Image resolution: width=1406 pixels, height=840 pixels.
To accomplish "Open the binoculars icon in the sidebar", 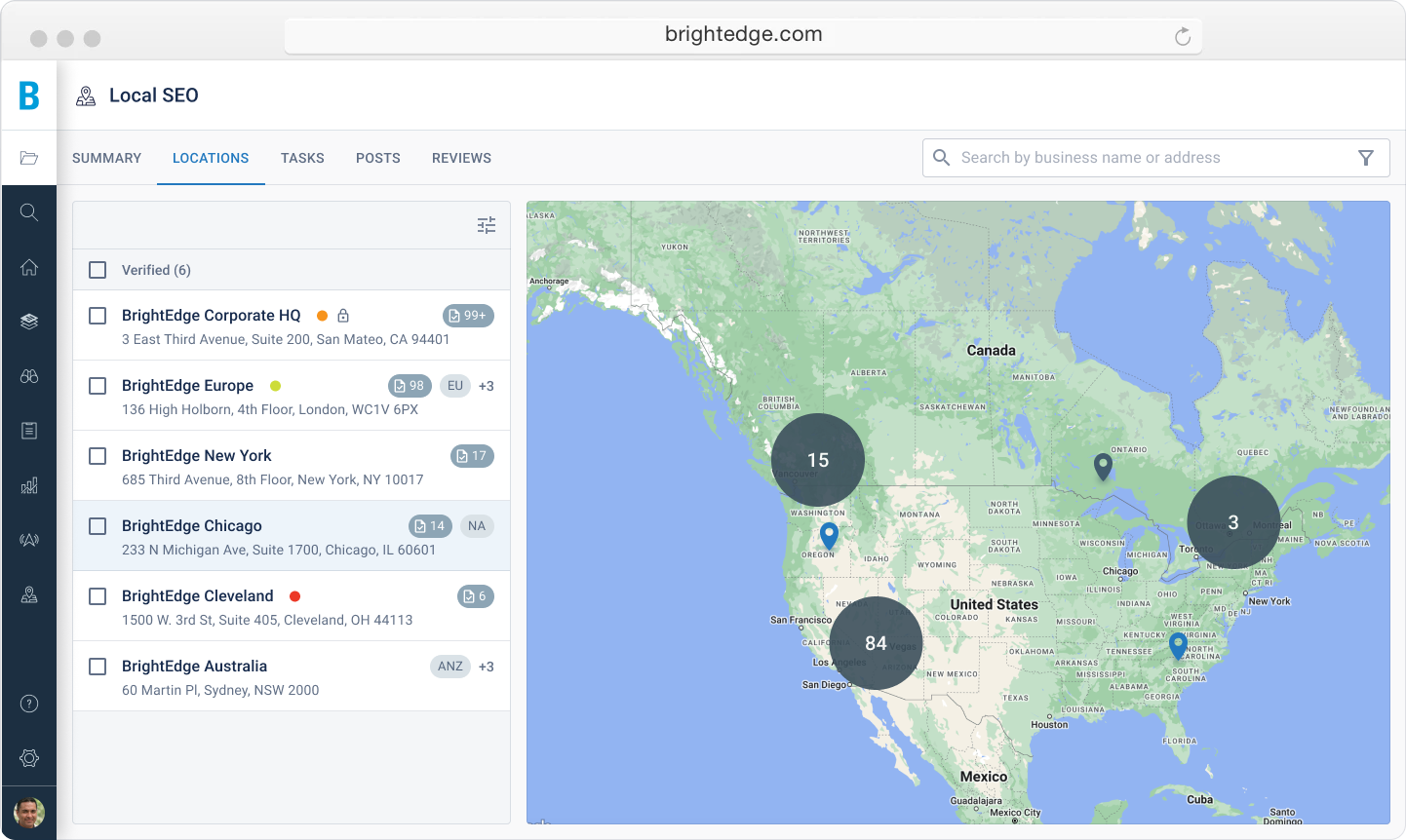I will [29, 376].
